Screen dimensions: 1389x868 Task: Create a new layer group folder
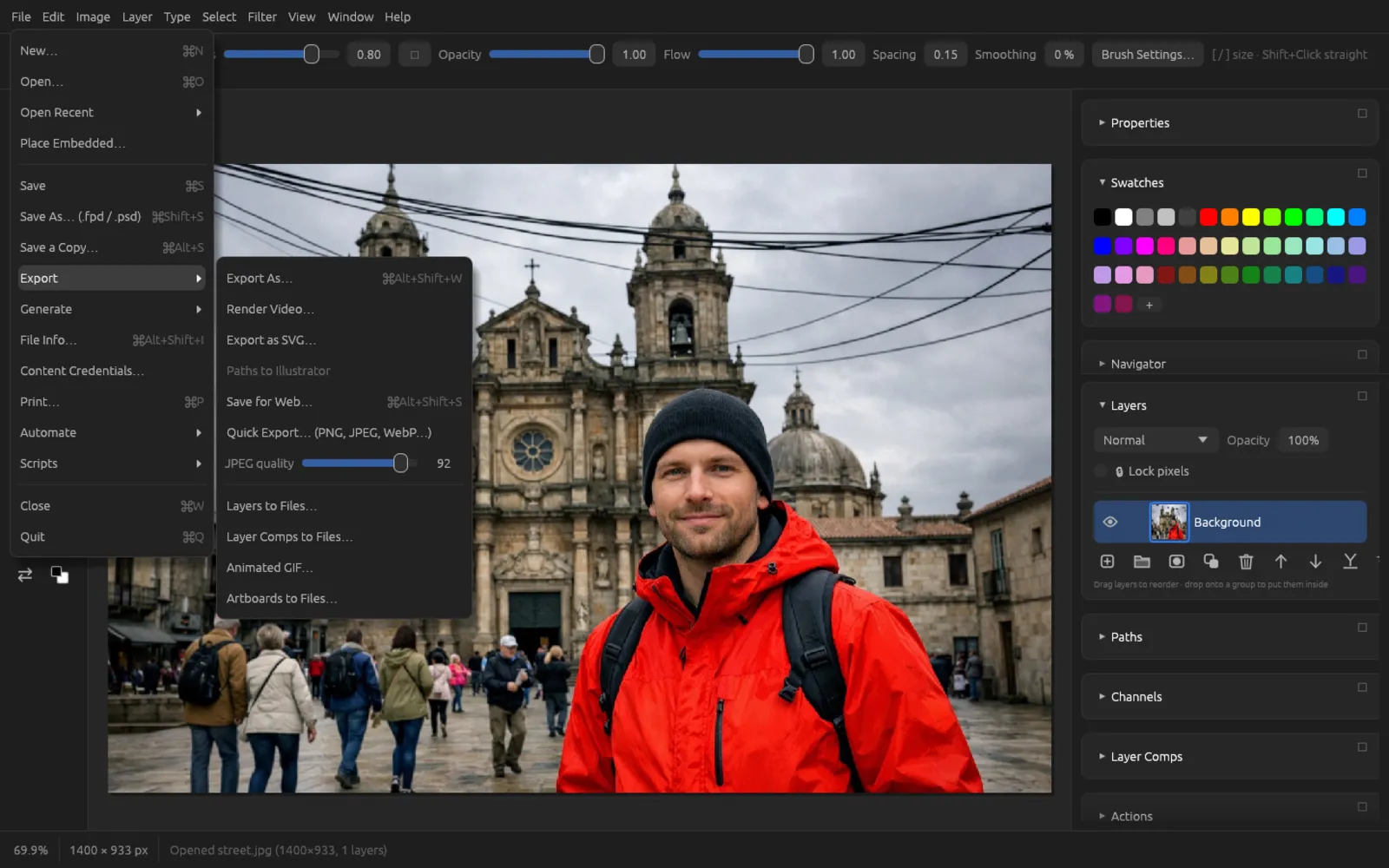(1142, 562)
